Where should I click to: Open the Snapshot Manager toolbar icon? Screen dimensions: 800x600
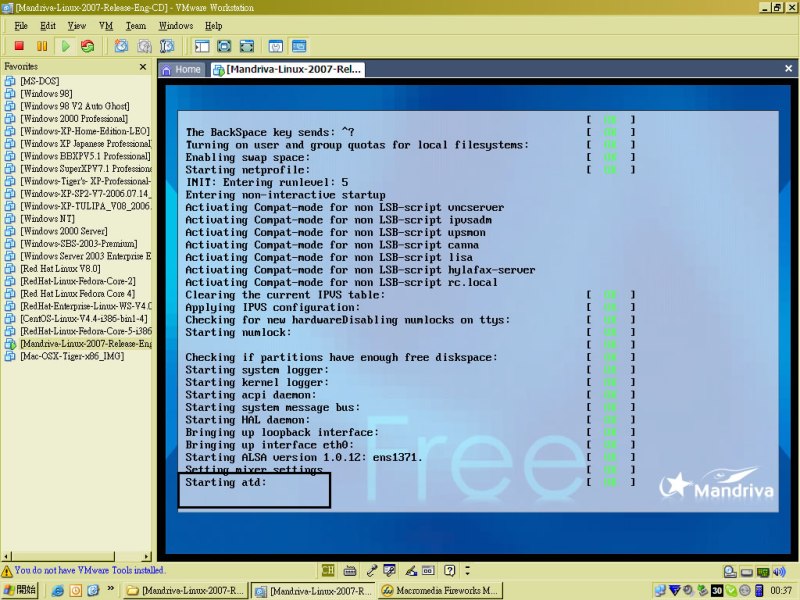point(167,46)
